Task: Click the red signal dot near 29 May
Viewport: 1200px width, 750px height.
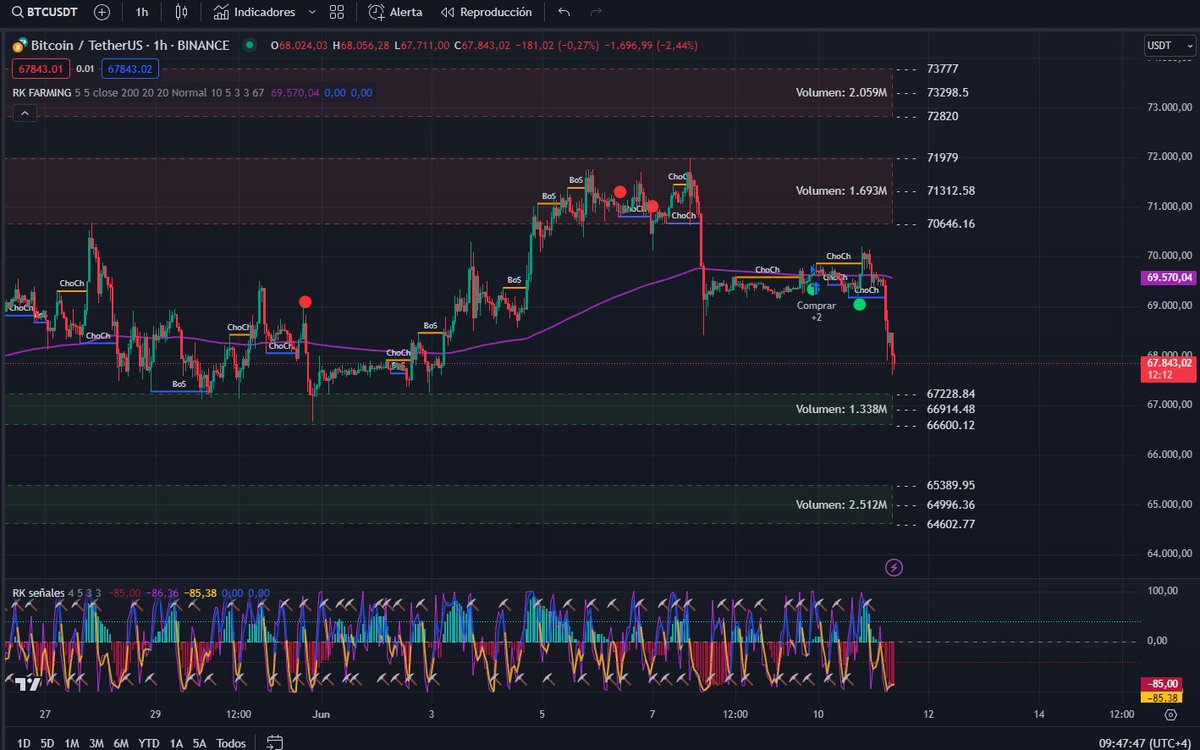Action: coord(304,301)
